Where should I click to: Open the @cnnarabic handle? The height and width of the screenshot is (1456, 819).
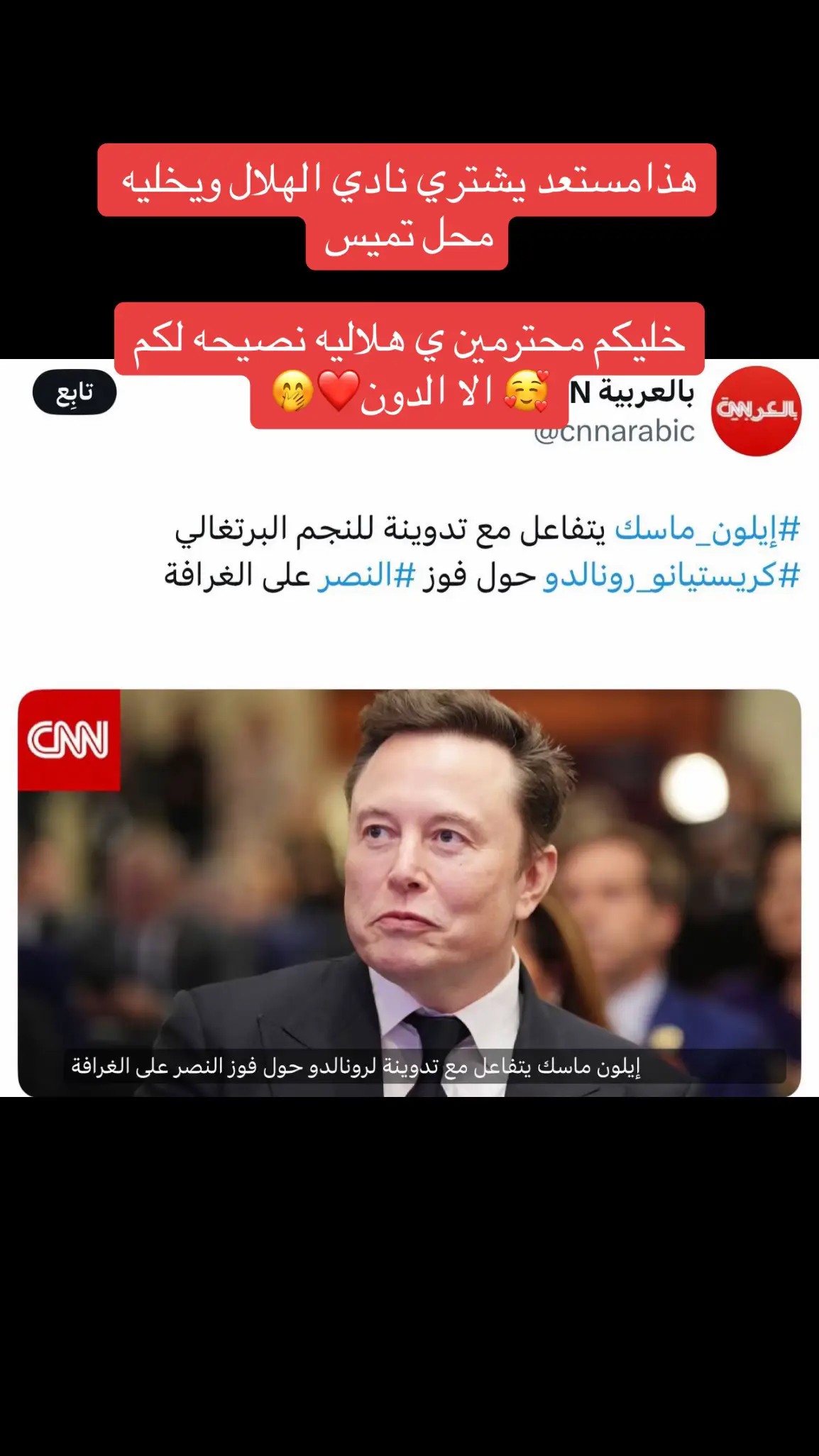point(615,431)
